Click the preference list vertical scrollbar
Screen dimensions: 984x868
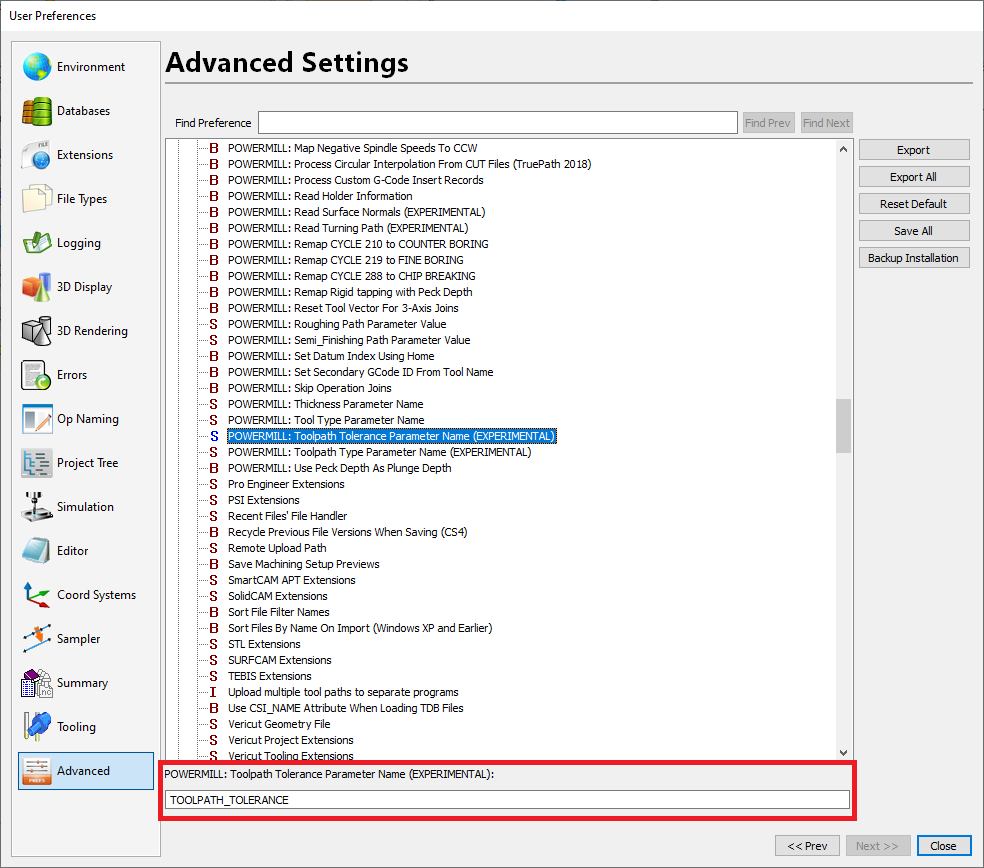coord(842,425)
